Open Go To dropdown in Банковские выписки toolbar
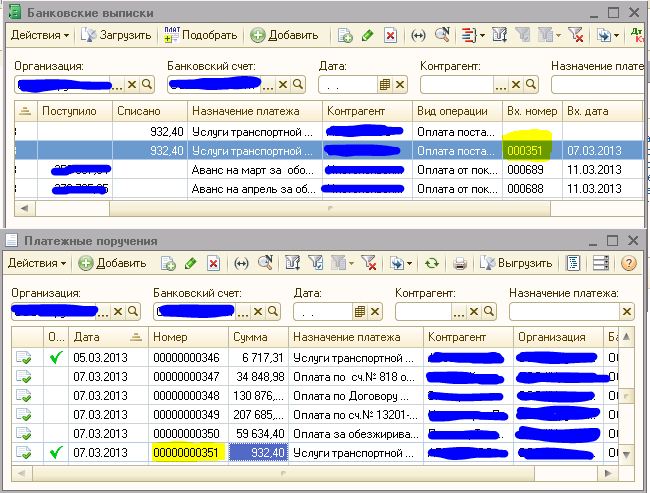The image size is (650, 493). pyautogui.click(x=608, y=36)
